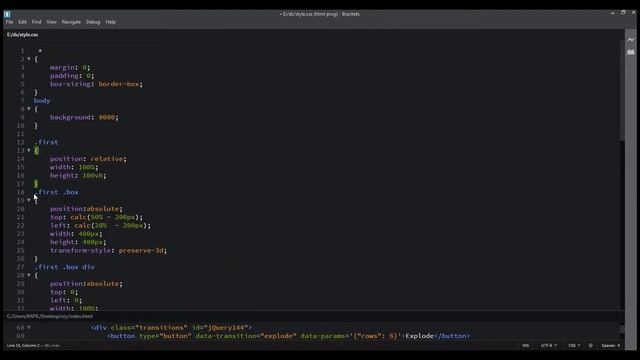Viewport: 640px width, 360px height.
Task: Click the highlighted closing brace on line 17
Action: (x=36, y=184)
